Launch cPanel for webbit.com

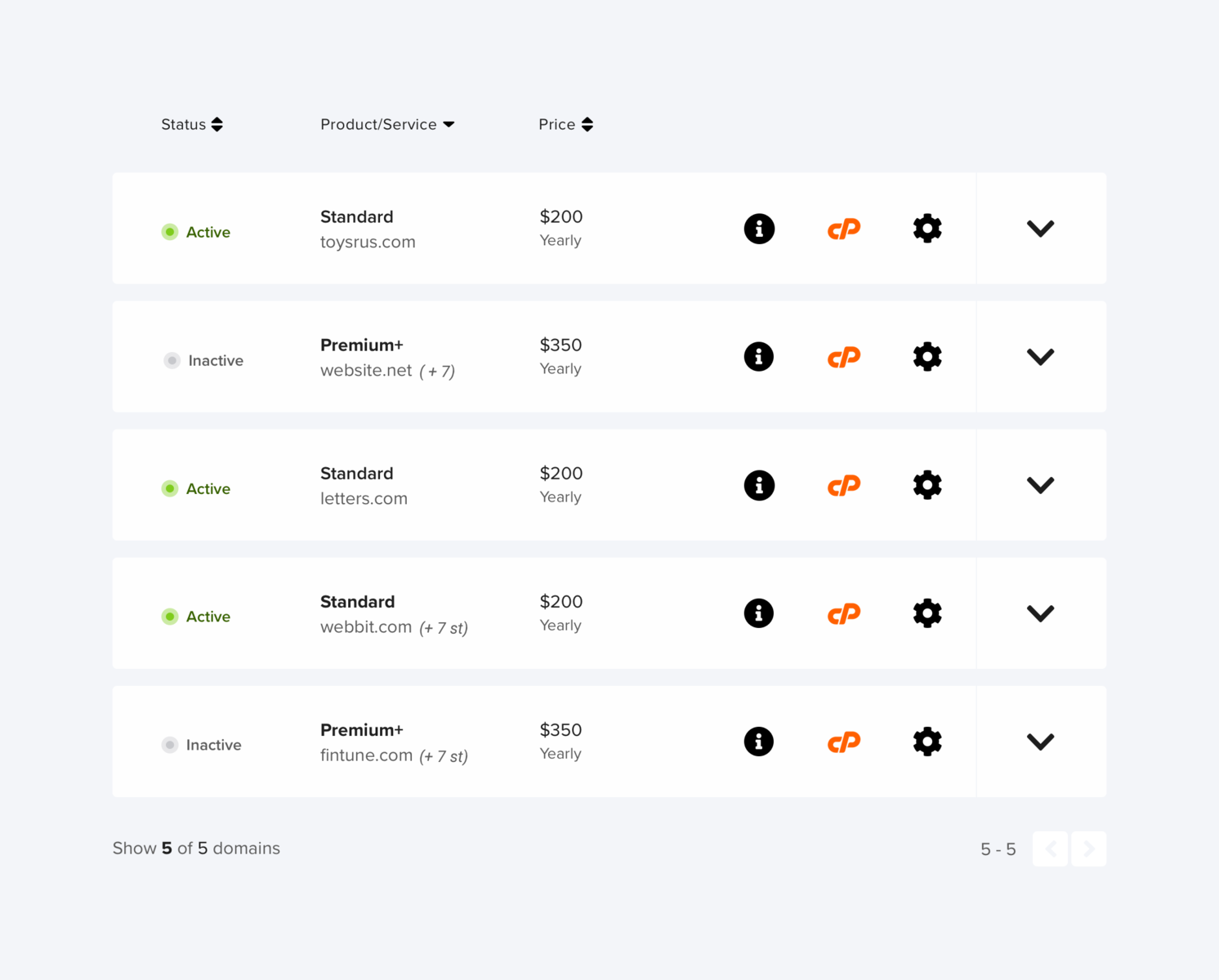(x=843, y=613)
